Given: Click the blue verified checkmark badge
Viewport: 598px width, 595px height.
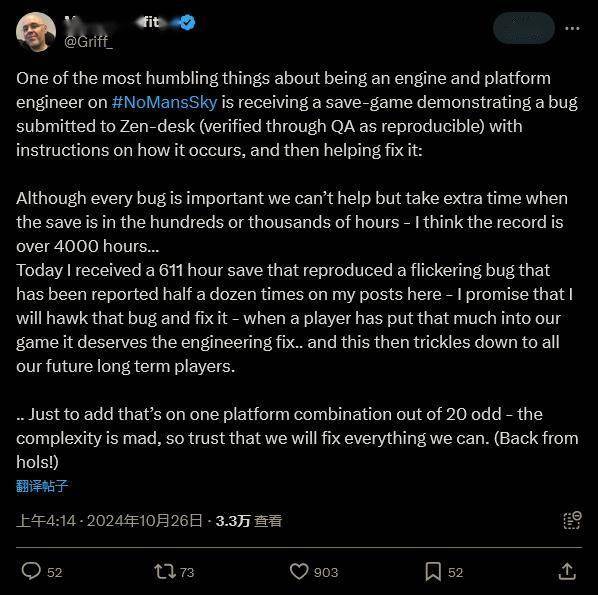Looking at the screenshot, I should pos(187,23).
